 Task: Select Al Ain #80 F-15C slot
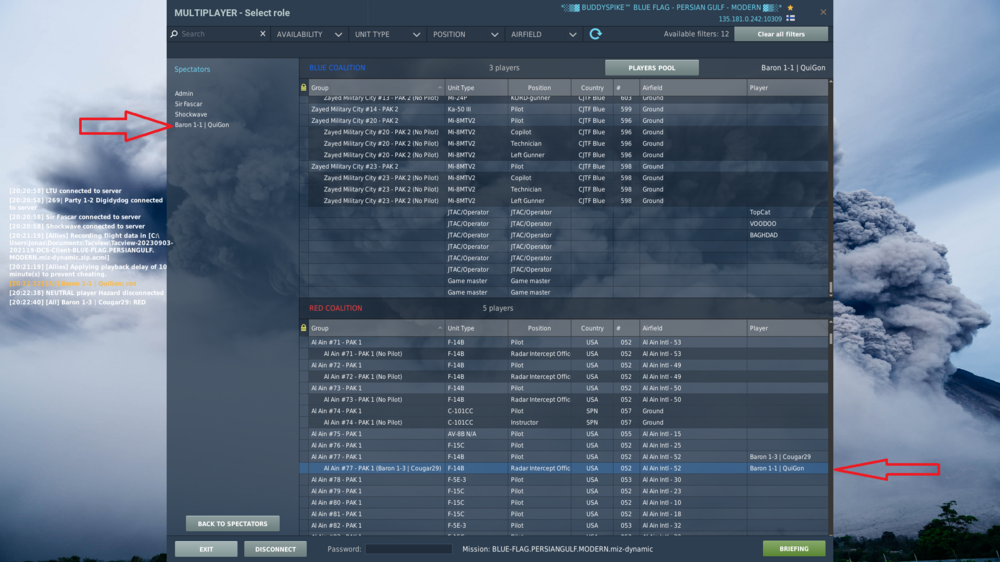pyautogui.click(x=564, y=503)
